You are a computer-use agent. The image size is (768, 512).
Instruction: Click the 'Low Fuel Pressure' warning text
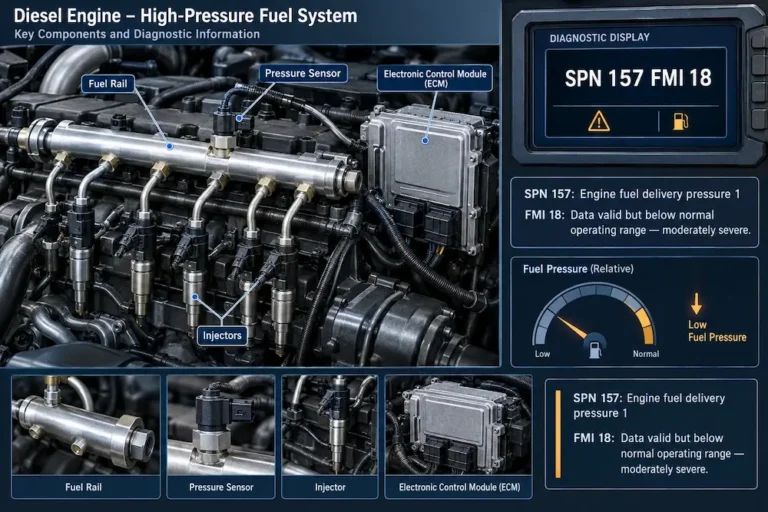pos(717,331)
